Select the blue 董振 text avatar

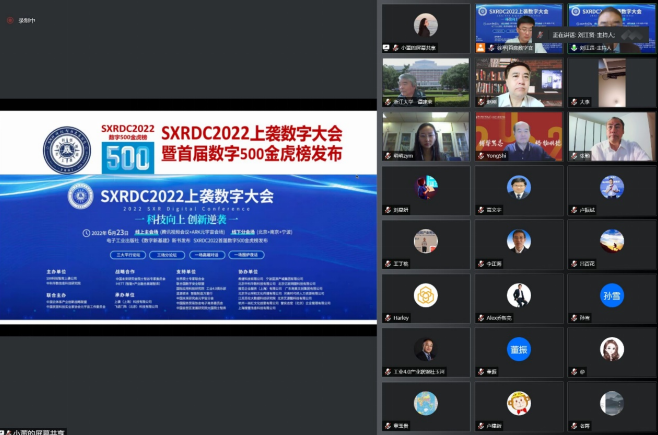click(x=519, y=349)
